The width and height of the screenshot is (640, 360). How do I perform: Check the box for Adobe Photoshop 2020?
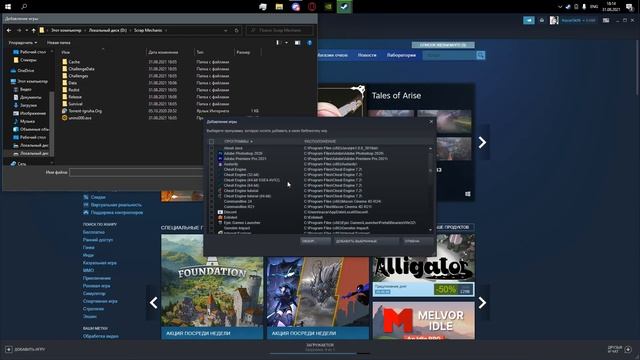211,153
